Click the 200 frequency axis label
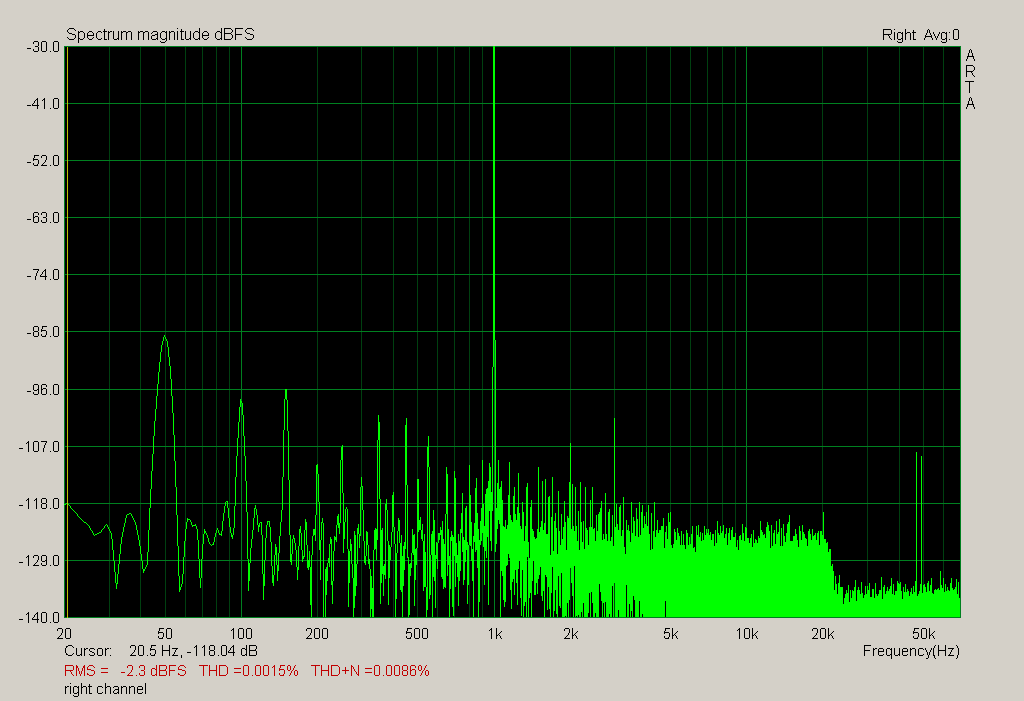 (317, 634)
